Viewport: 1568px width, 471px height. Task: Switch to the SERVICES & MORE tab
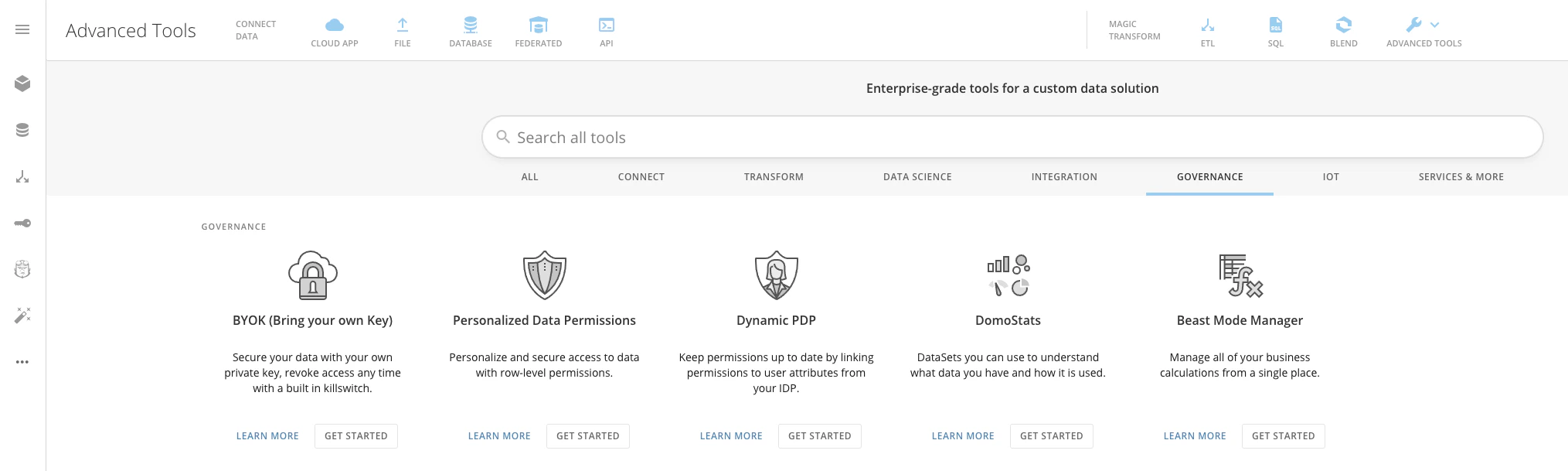click(x=1461, y=177)
